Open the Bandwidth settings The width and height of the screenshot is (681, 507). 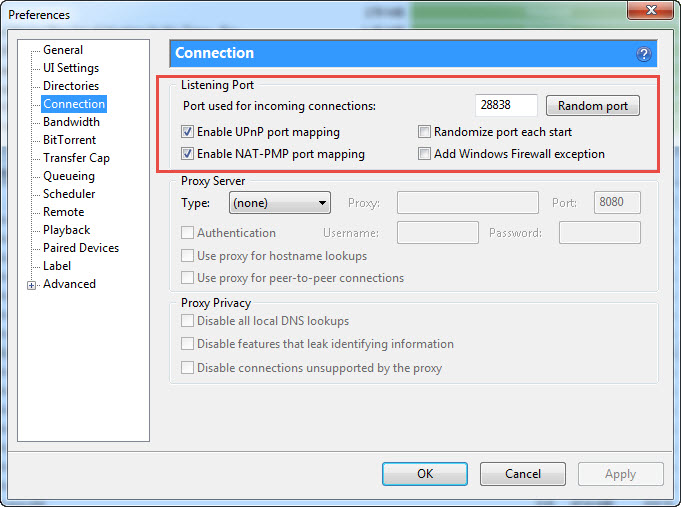[x=71, y=122]
